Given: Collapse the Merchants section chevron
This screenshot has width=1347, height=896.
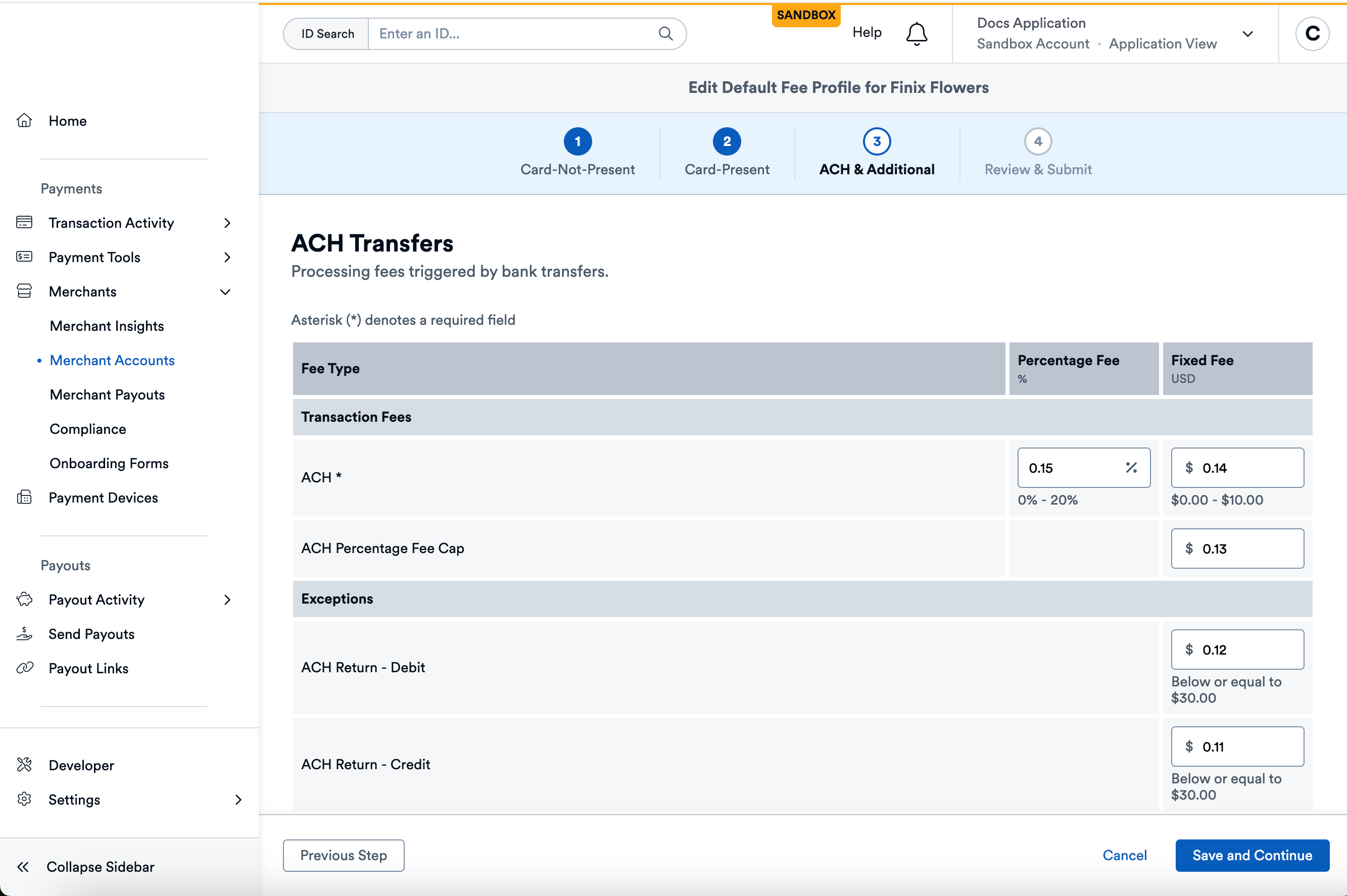Looking at the screenshot, I should pyautogui.click(x=225, y=292).
